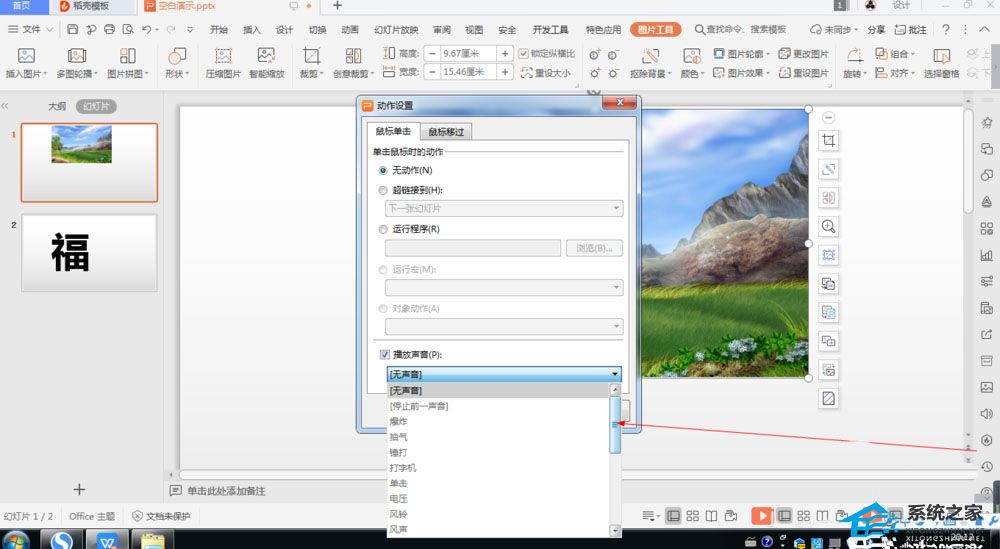Collapse the [无声音] sound dropdown
Viewport: 1000px width, 549px height.
tap(614, 373)
